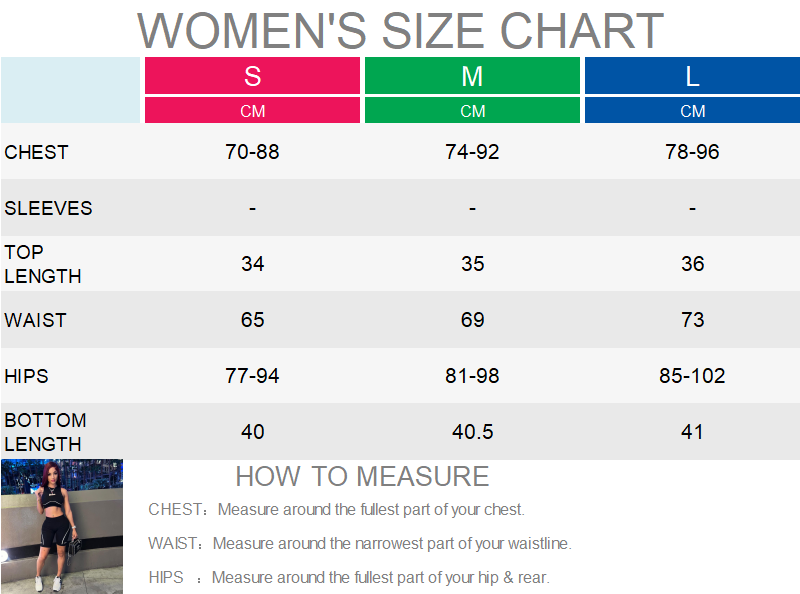The height and width of the screenshot is (594, 800).
Task: Click the SLEEVES row label
Action: [x=48, y=208]
